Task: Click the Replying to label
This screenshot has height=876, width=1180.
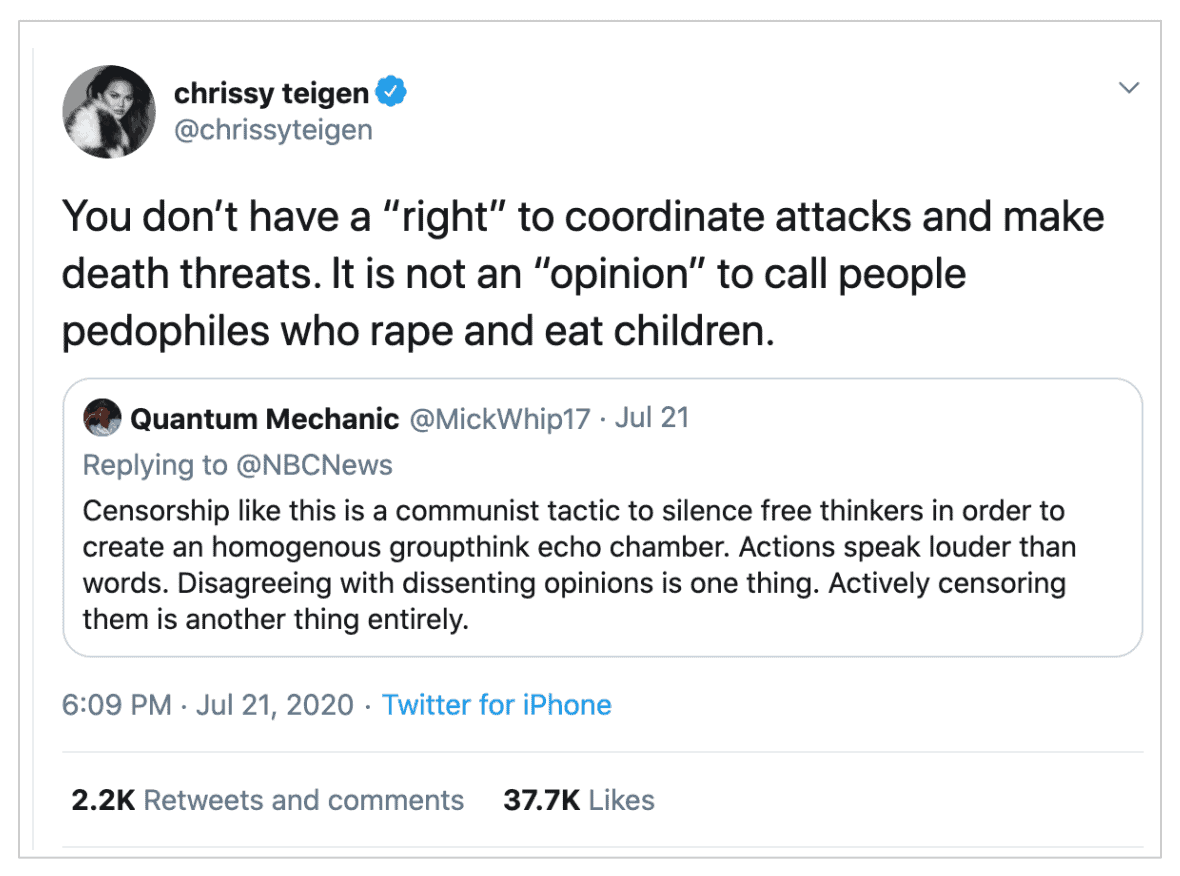Action: pyautogui.click(x=155, y=465)
